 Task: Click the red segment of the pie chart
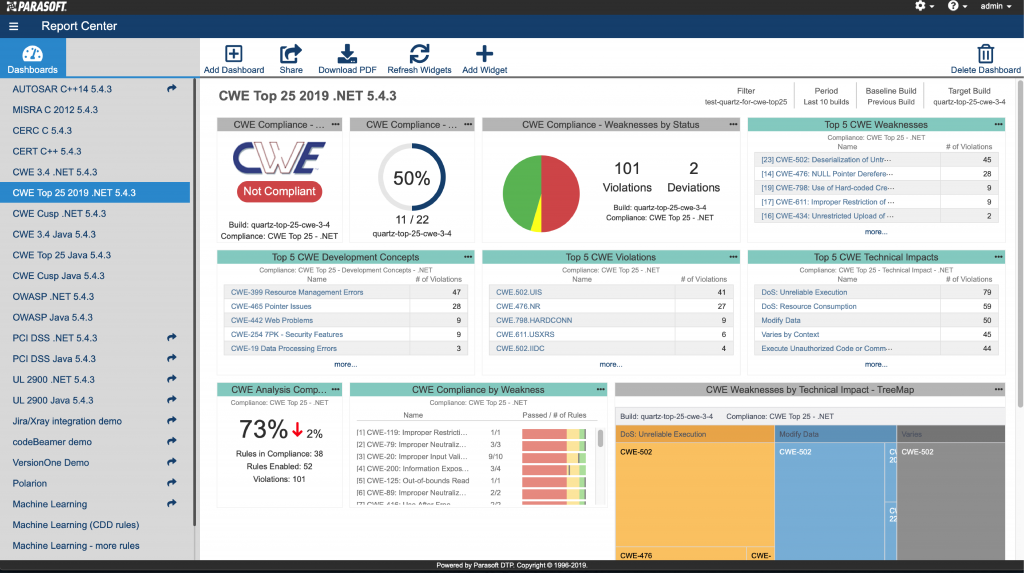click(562, 193)
